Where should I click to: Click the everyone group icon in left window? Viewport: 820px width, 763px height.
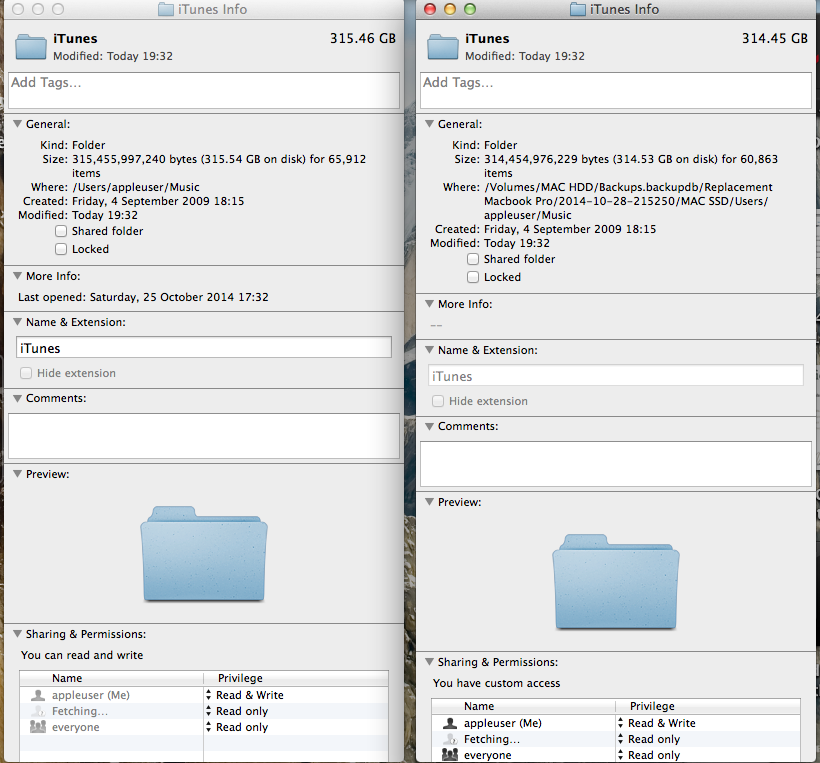pyautogui.click(x=38, y=727)
